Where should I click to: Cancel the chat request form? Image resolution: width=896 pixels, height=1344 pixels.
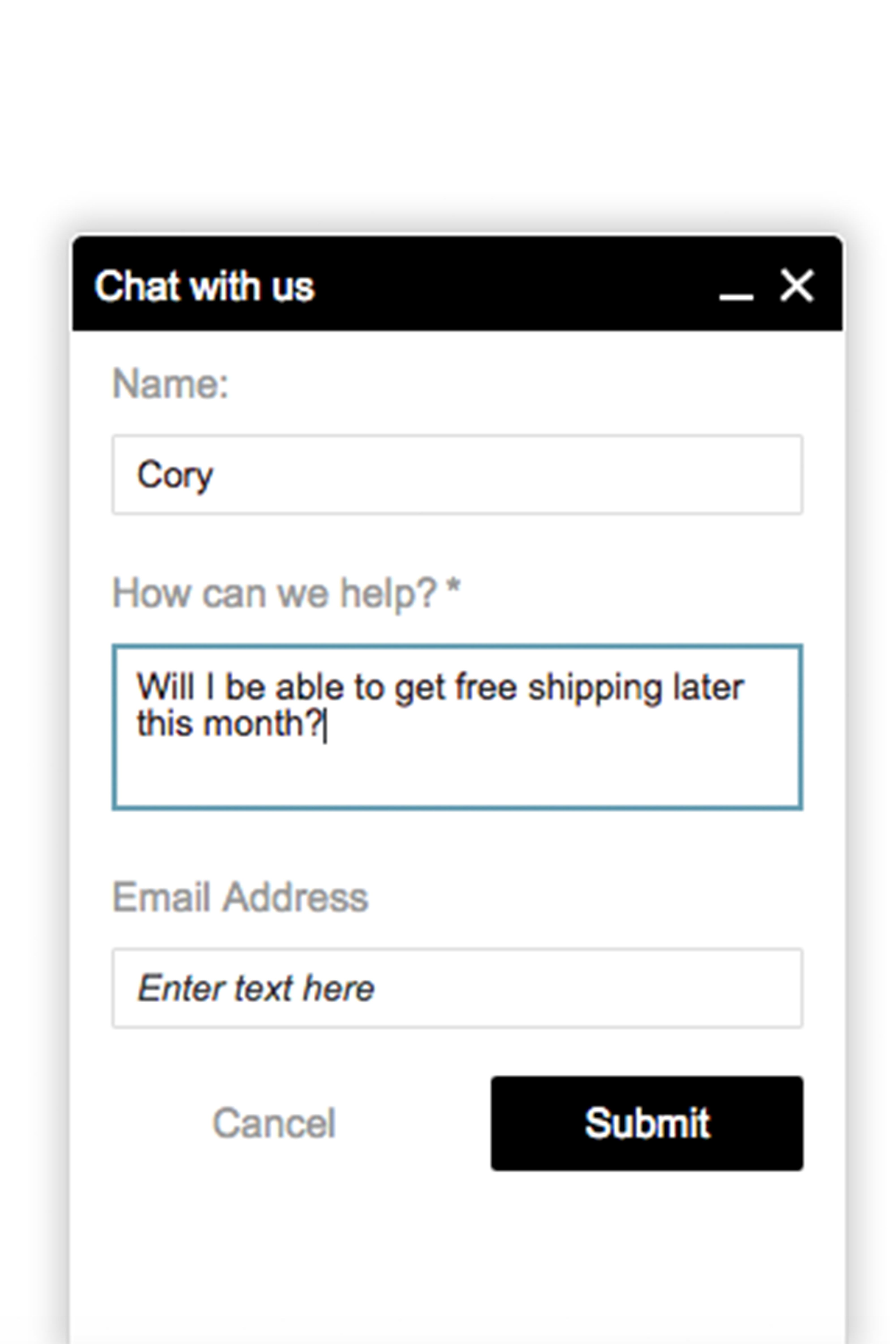[x=274, y=1123]
